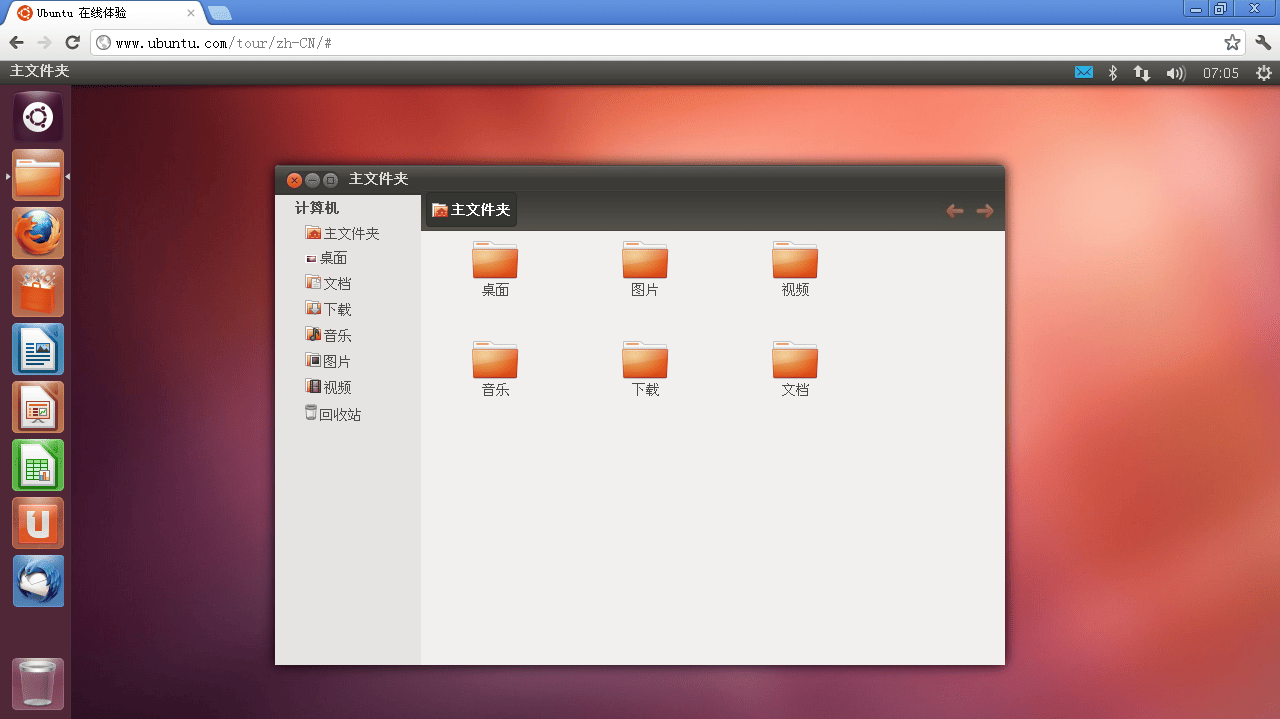The height and width of the screenshot is (719, 1280).
Task: Launch LibreOffice Calc spreadsheet app
Action: click(x=38, y=466)
